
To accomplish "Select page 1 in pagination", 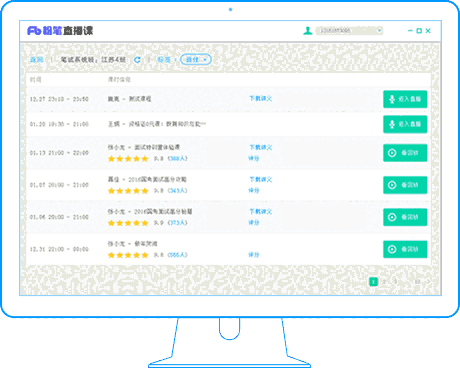I will [373, 282].
